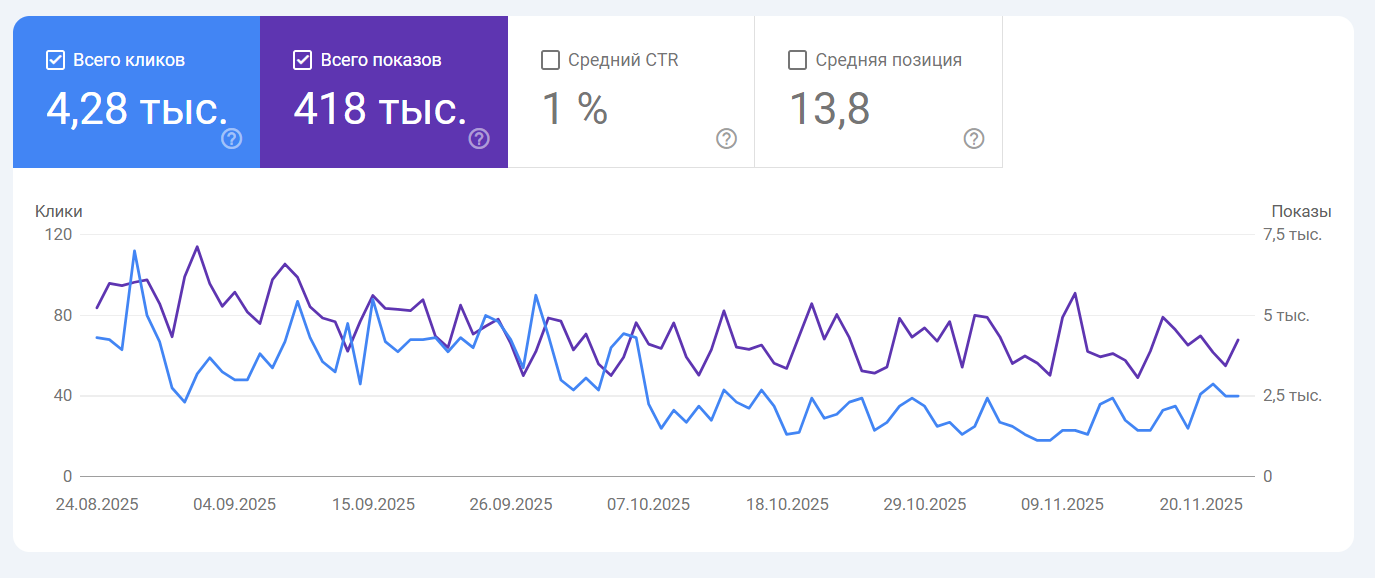Image resolution: width=1375 pixels, height=578 pixels.
Task: Select the 13,8 average position card
Action: [879, 92]
